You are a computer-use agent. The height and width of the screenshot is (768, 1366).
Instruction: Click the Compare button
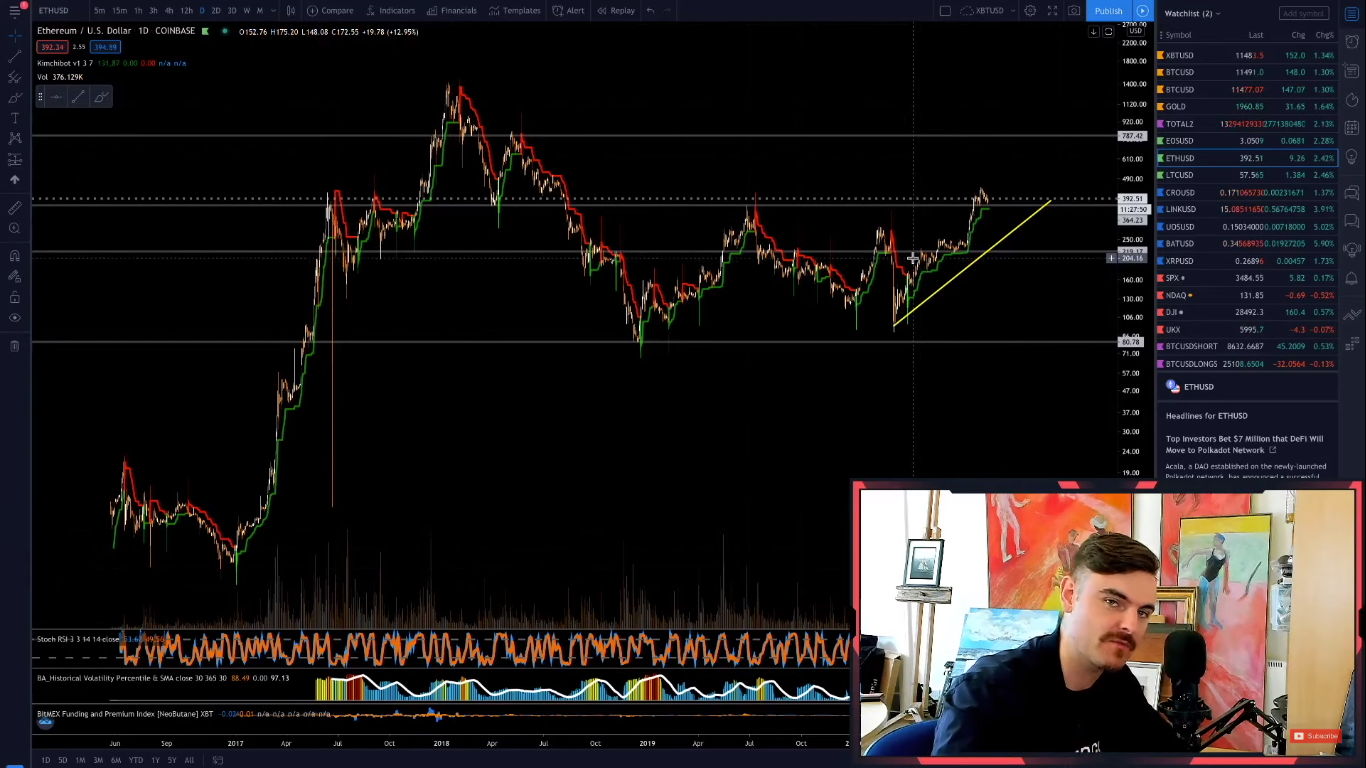pos(331,11)
